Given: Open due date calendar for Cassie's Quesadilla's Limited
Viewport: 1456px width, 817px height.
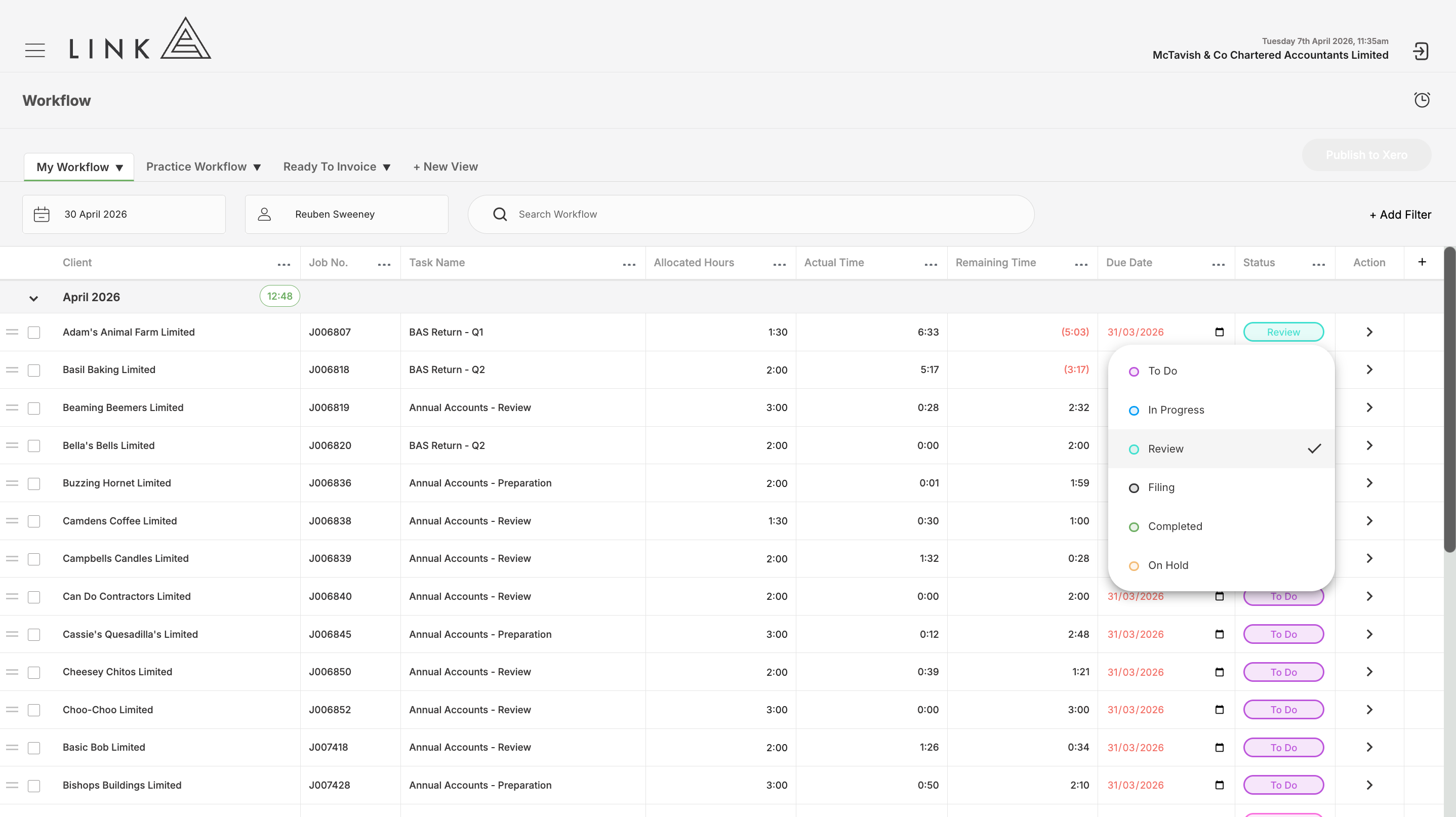Looking at the screenshot, I should click(1219, 634).
